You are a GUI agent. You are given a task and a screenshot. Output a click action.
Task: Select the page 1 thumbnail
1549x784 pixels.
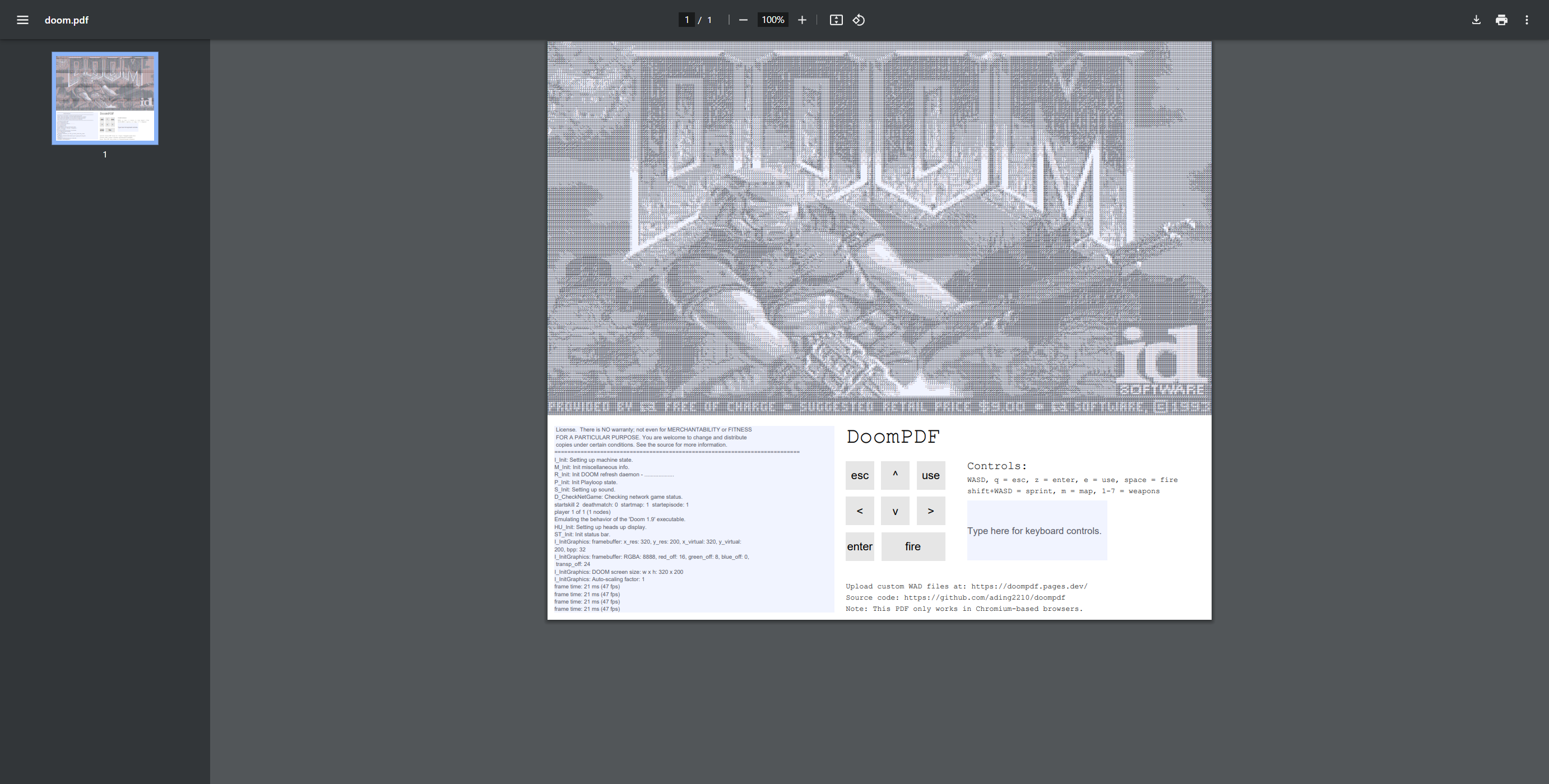pos(105,98)
